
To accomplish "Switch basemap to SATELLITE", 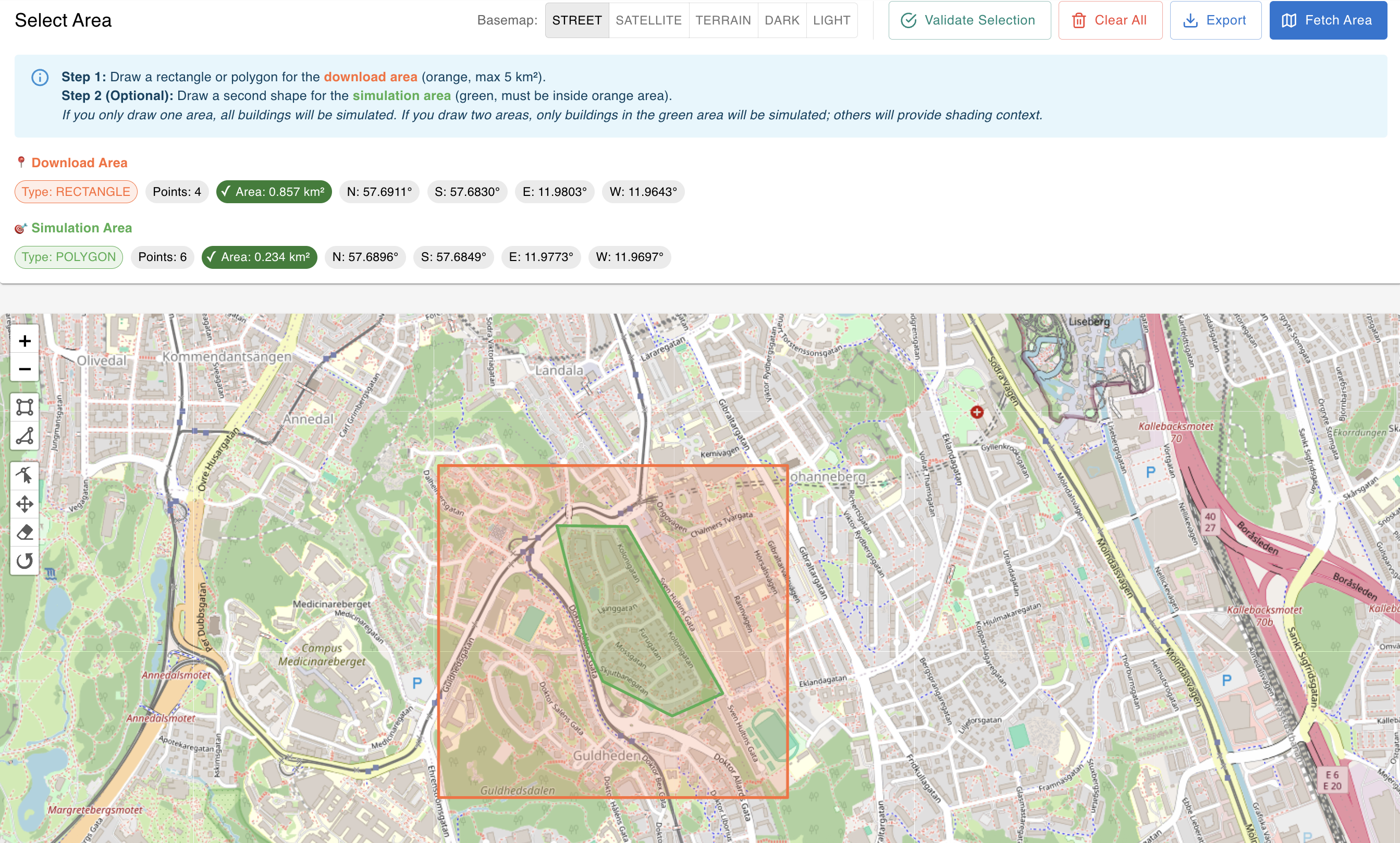I will click(648, 20).
